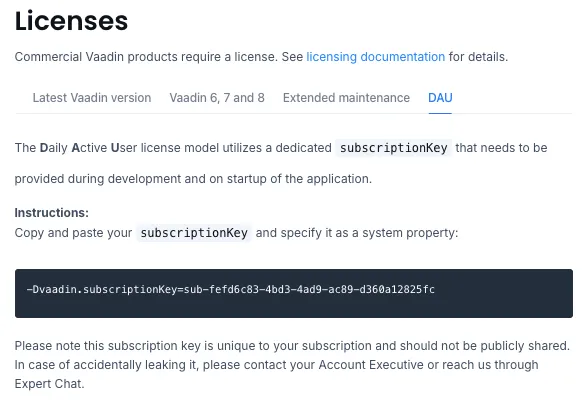Click the active DAU tab
The image size is (587, 411).
tap(440, 98)
